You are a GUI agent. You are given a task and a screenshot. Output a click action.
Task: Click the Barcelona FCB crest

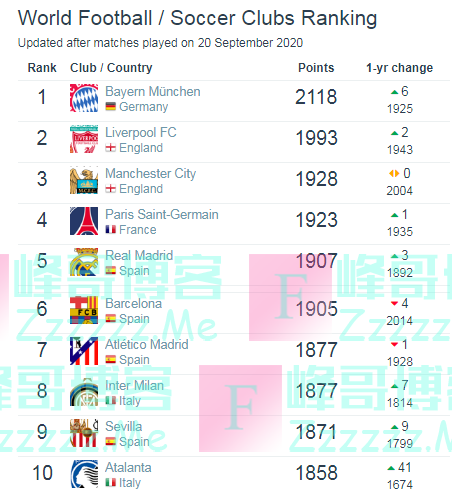(84, 310)
